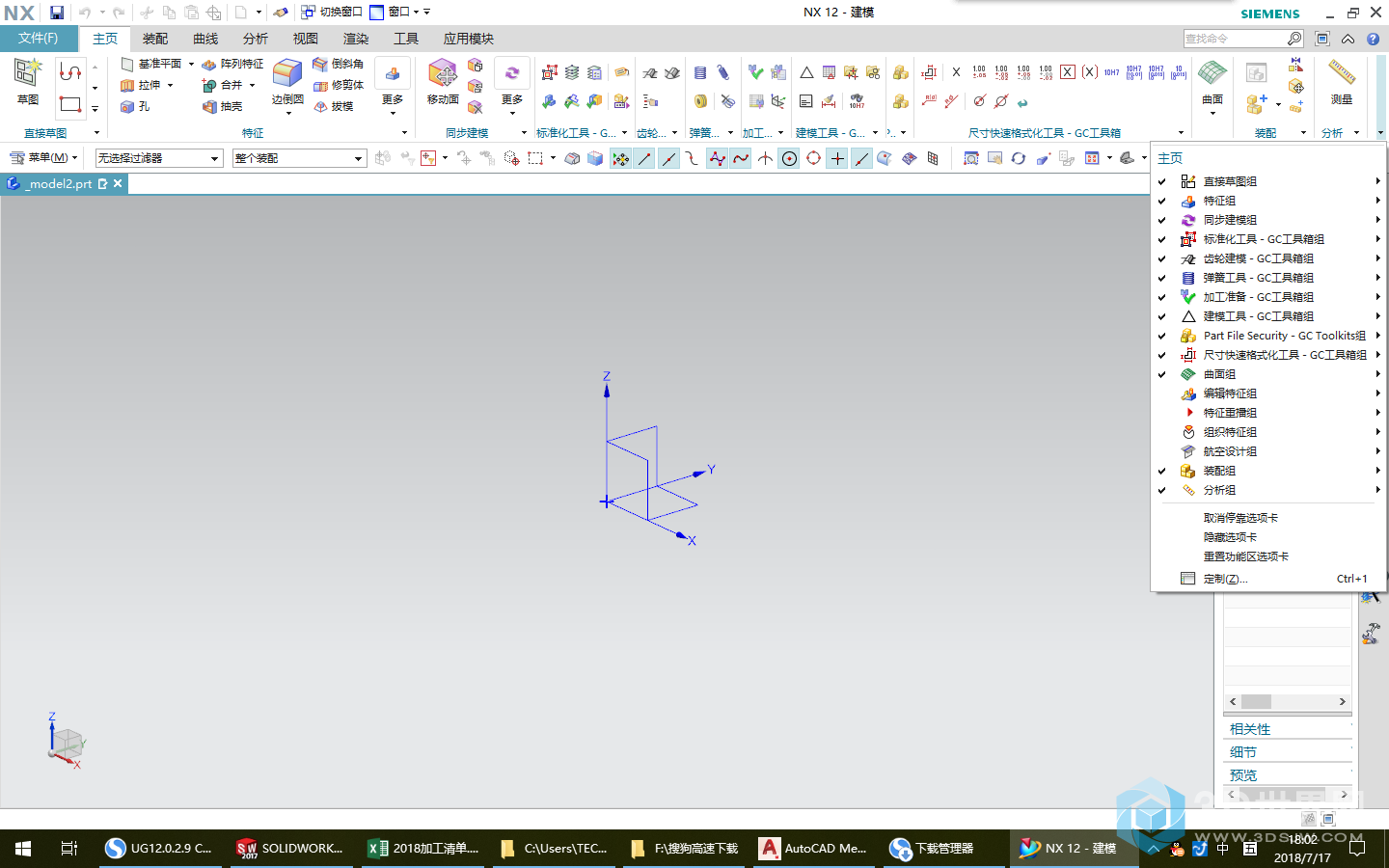
Task: Open AutoCAD Mechanical from the taskbar
Action: (813, 849)
